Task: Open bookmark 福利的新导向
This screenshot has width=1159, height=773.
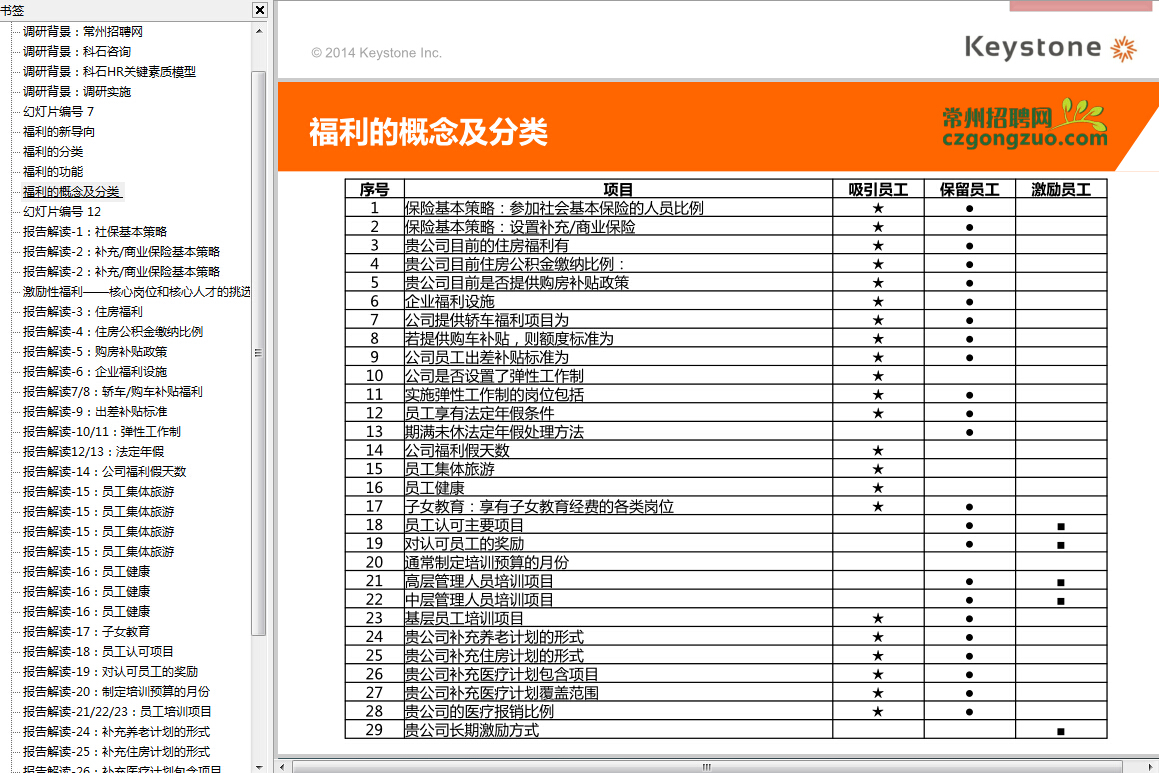Action: click(x=58, y=132)
